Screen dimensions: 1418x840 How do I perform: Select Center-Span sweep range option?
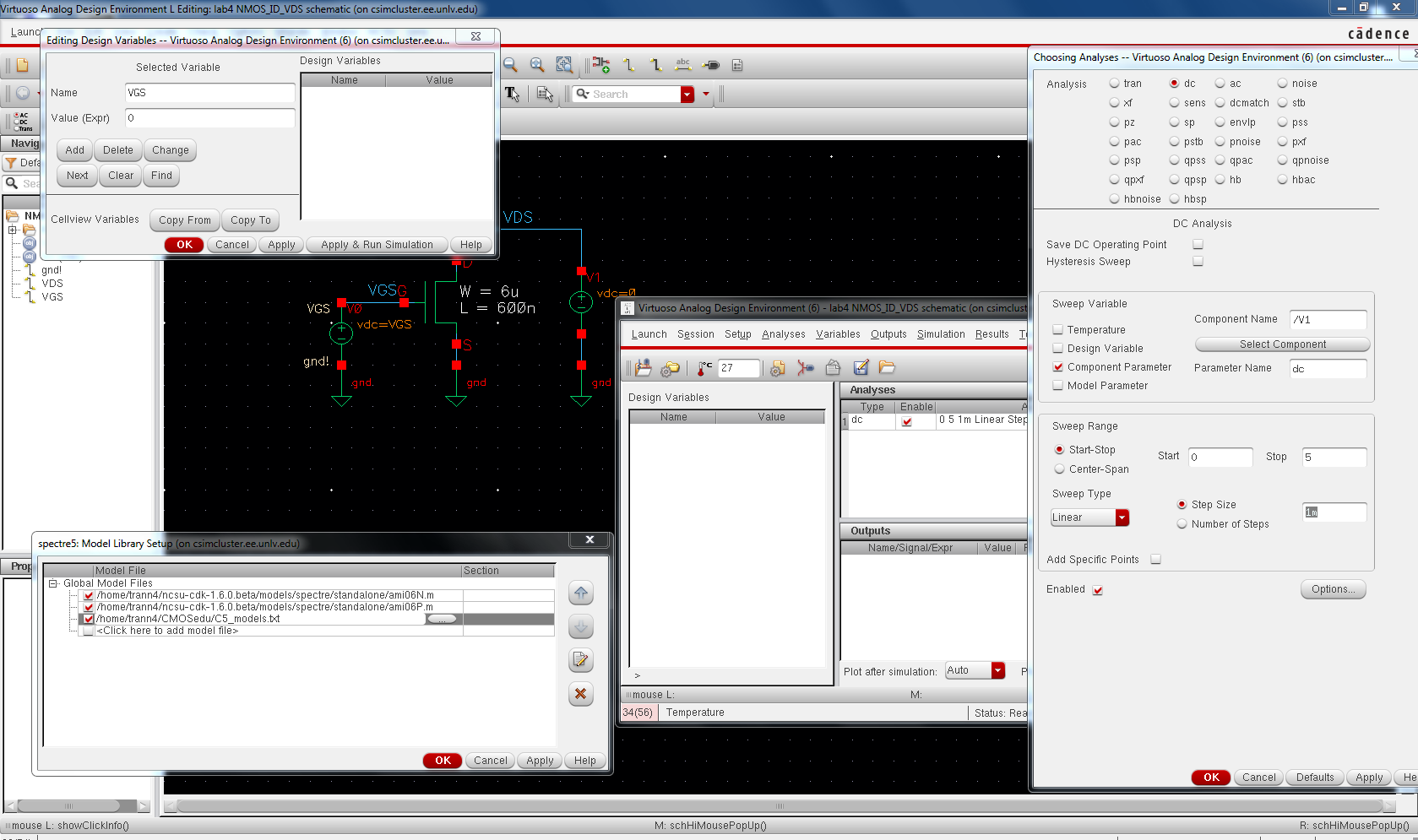1060,469
